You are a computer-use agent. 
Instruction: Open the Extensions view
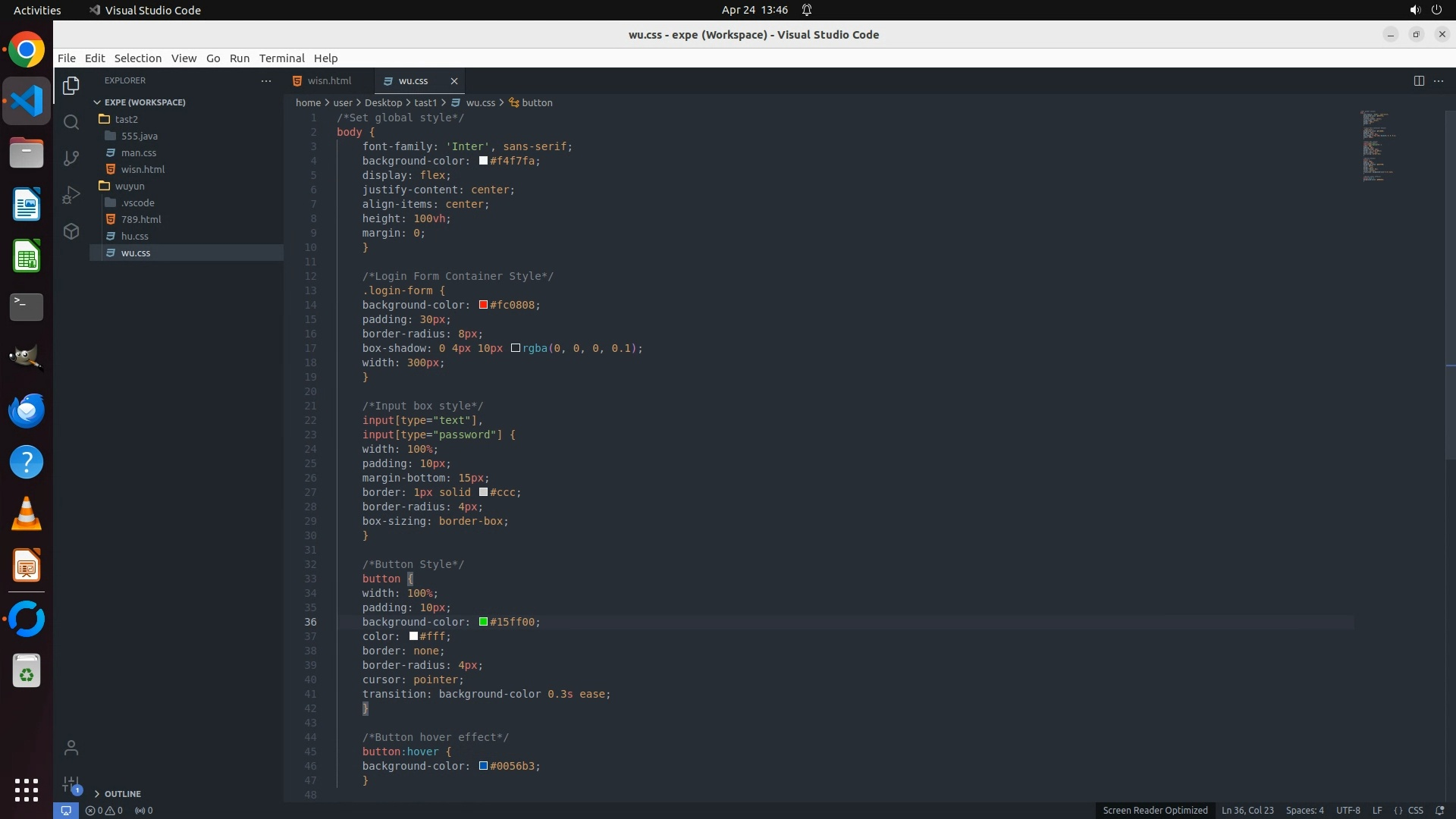[71, 231]
